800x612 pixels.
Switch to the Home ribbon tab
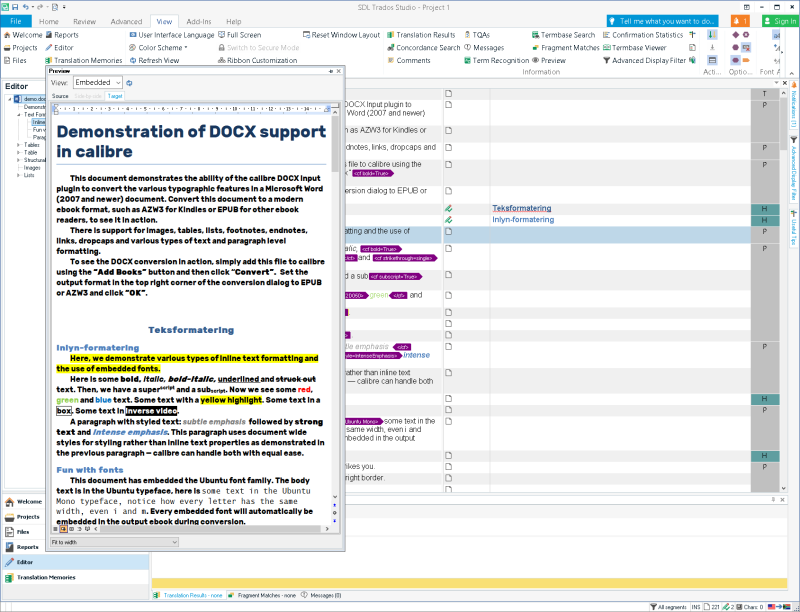48,21
